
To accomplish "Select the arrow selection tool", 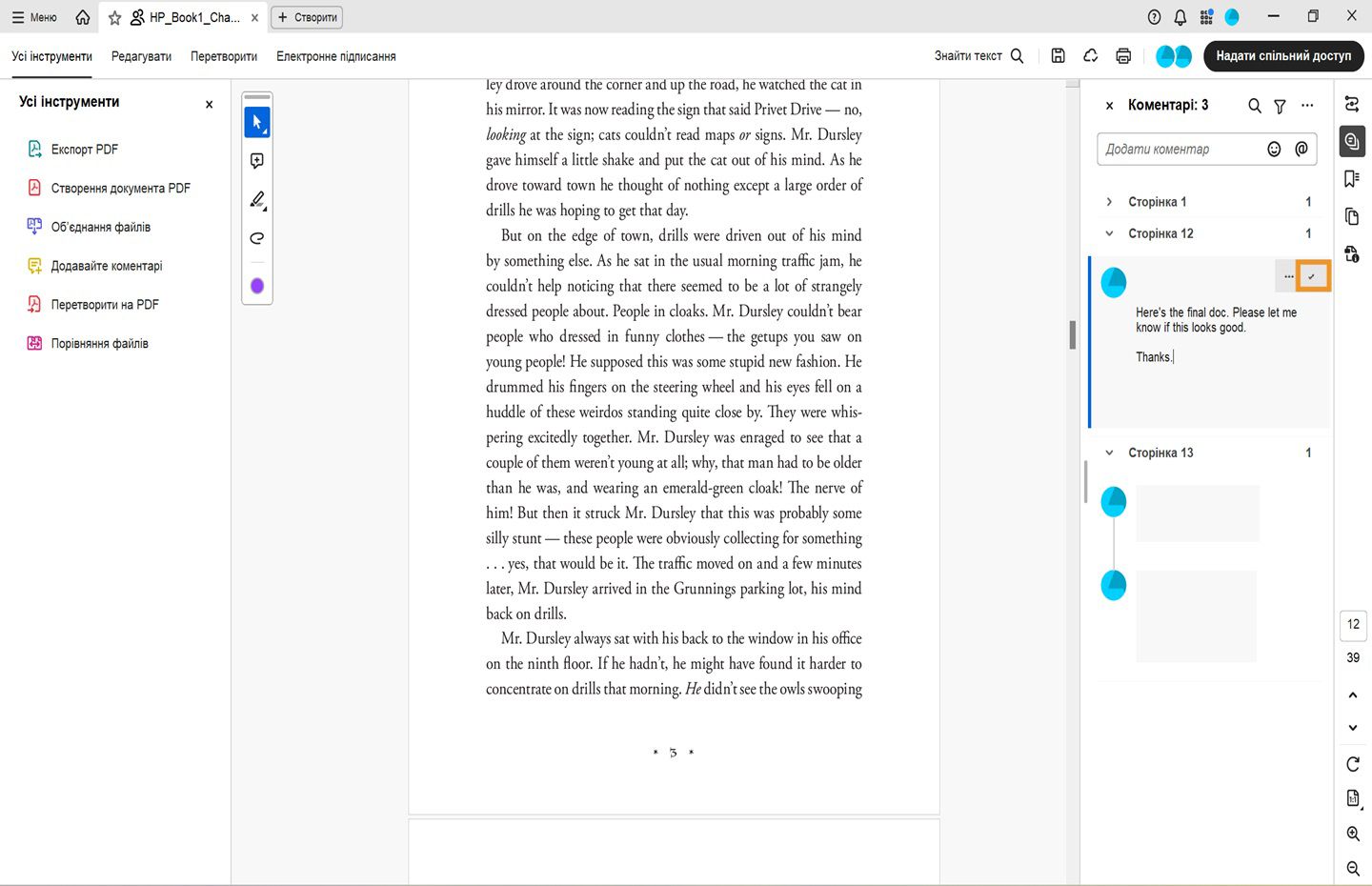I will coord(257,122).
